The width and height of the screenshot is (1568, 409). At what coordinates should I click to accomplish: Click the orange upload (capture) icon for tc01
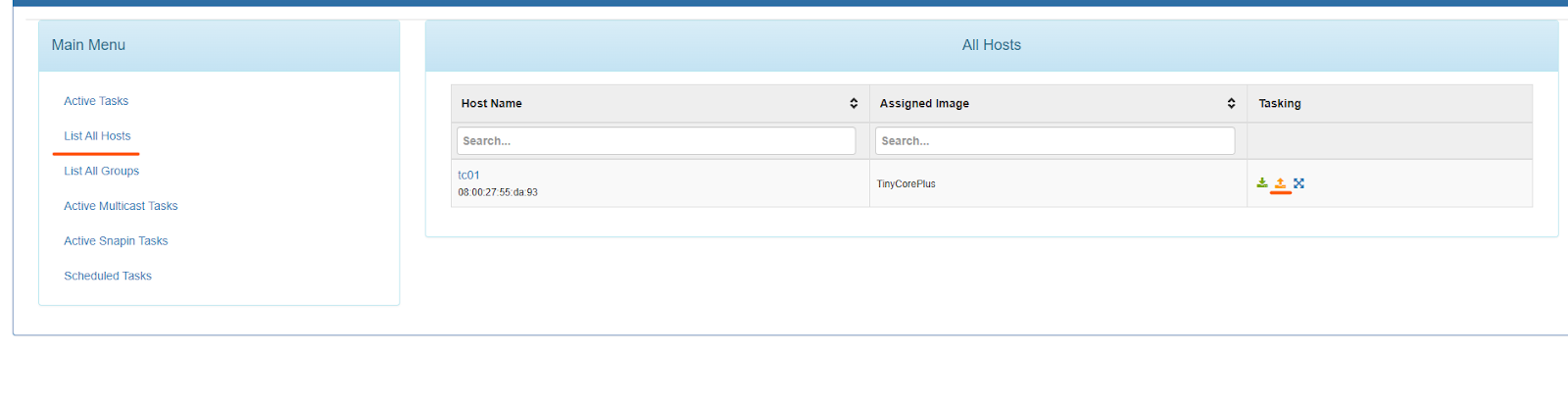(x=1280, y=183)
